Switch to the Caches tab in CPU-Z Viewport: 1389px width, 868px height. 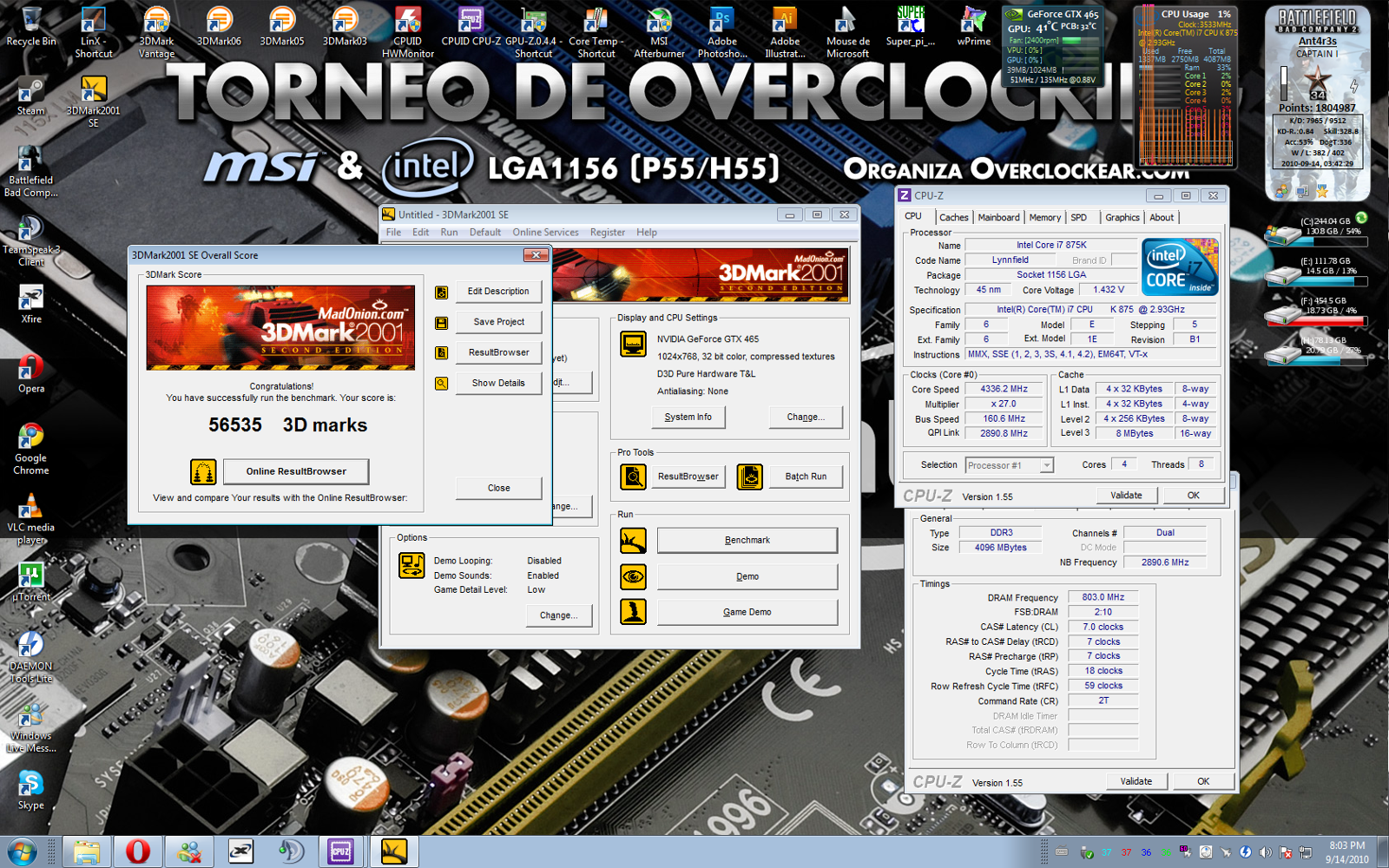pos(953,218)
